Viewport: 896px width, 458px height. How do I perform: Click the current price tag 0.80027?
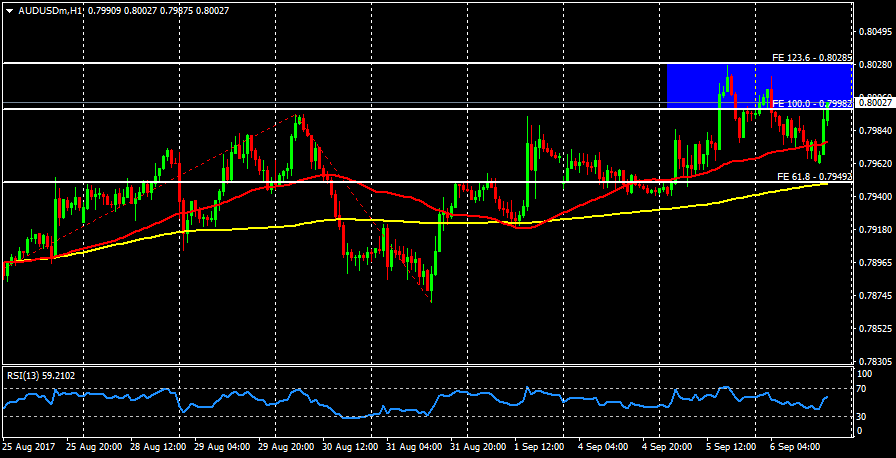tap(874, 102)
